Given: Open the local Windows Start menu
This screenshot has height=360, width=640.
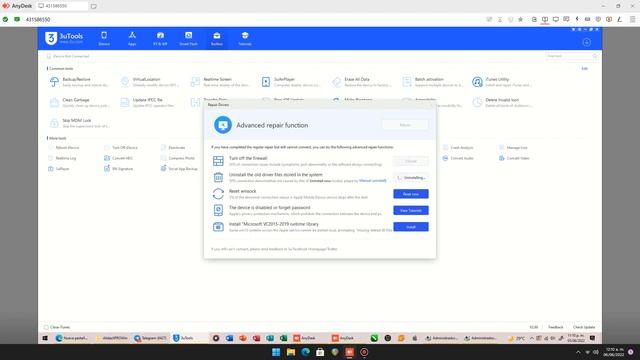Looking at the screenshot, I should (276, 352).
